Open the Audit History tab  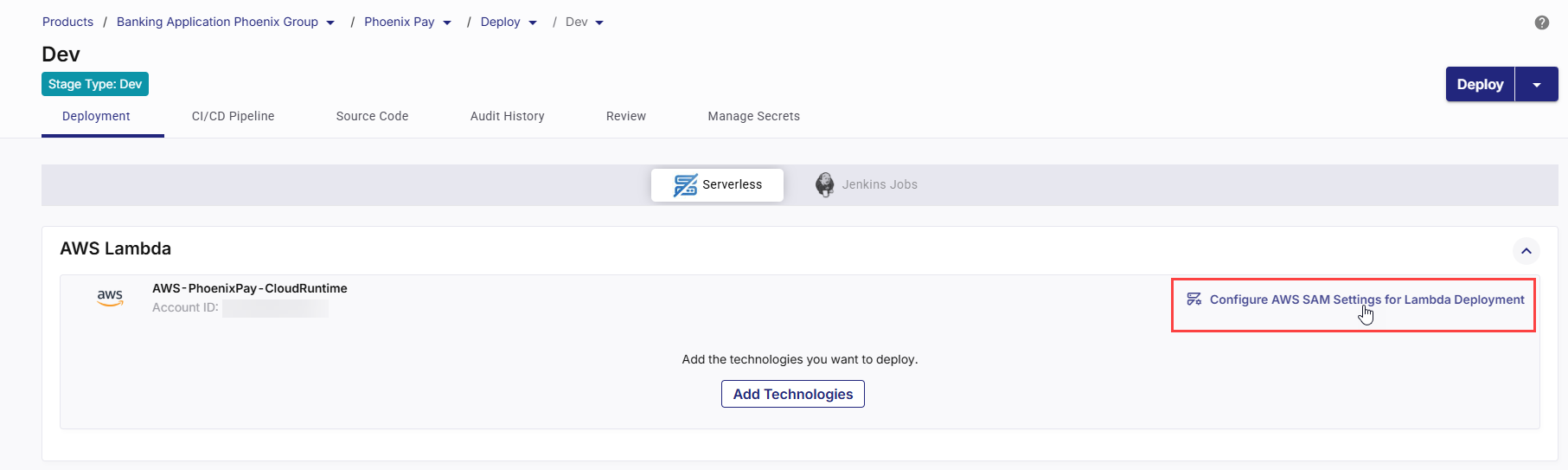pos(508,116)
